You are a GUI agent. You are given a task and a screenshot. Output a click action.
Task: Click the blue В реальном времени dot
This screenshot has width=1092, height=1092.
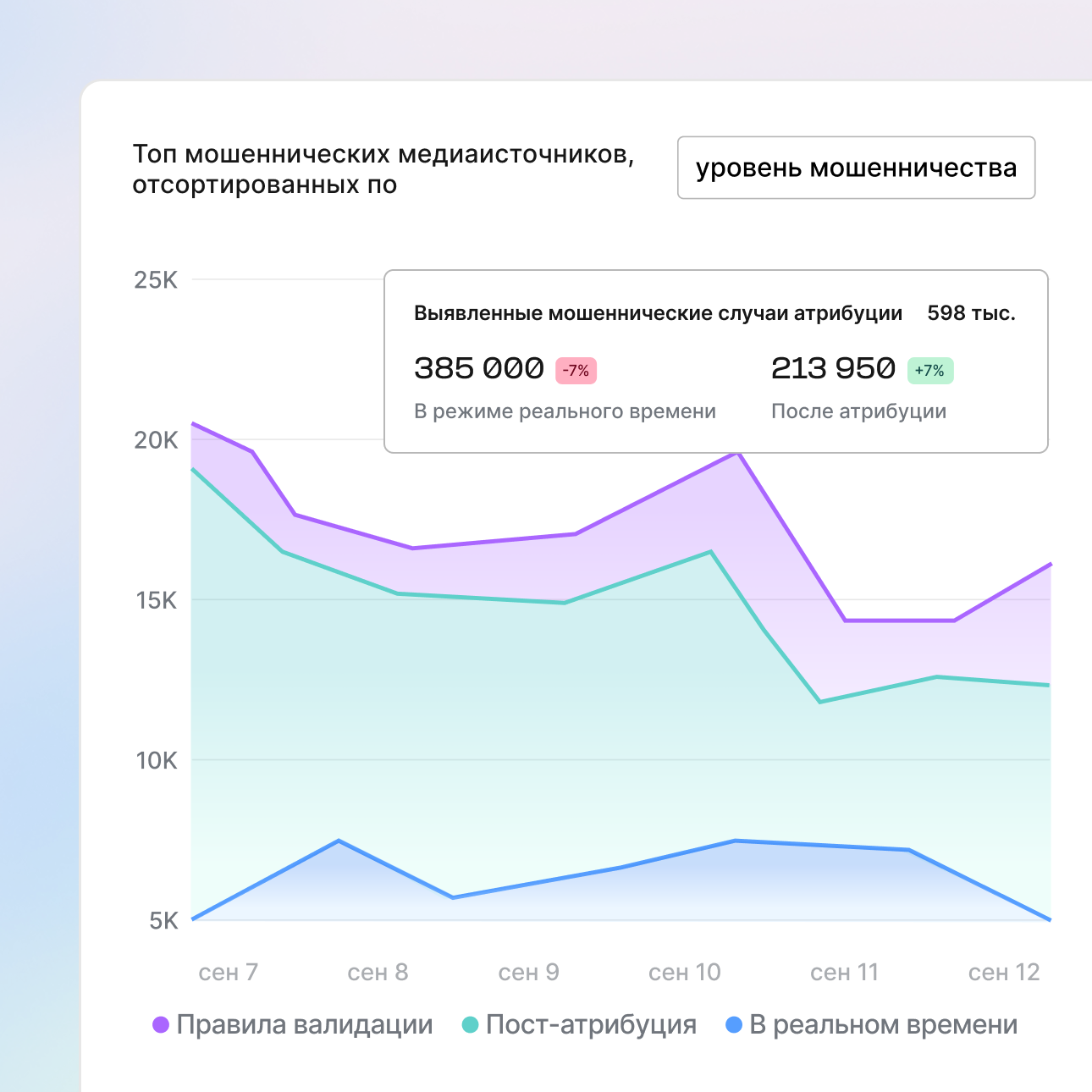[x=734, y=1025]
